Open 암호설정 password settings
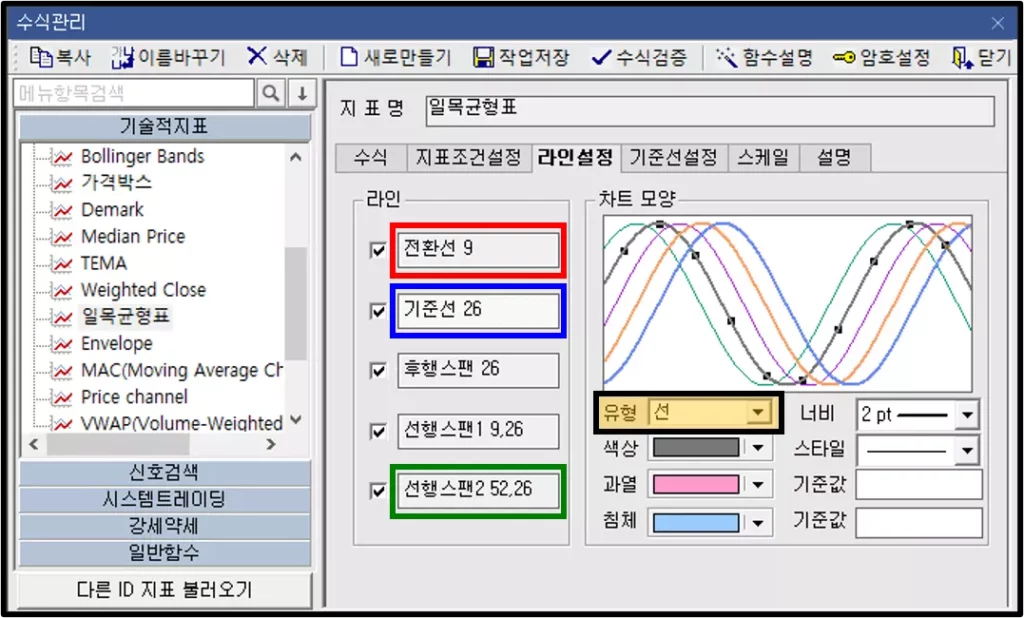 pyautogui.click(x=881, y=58)
